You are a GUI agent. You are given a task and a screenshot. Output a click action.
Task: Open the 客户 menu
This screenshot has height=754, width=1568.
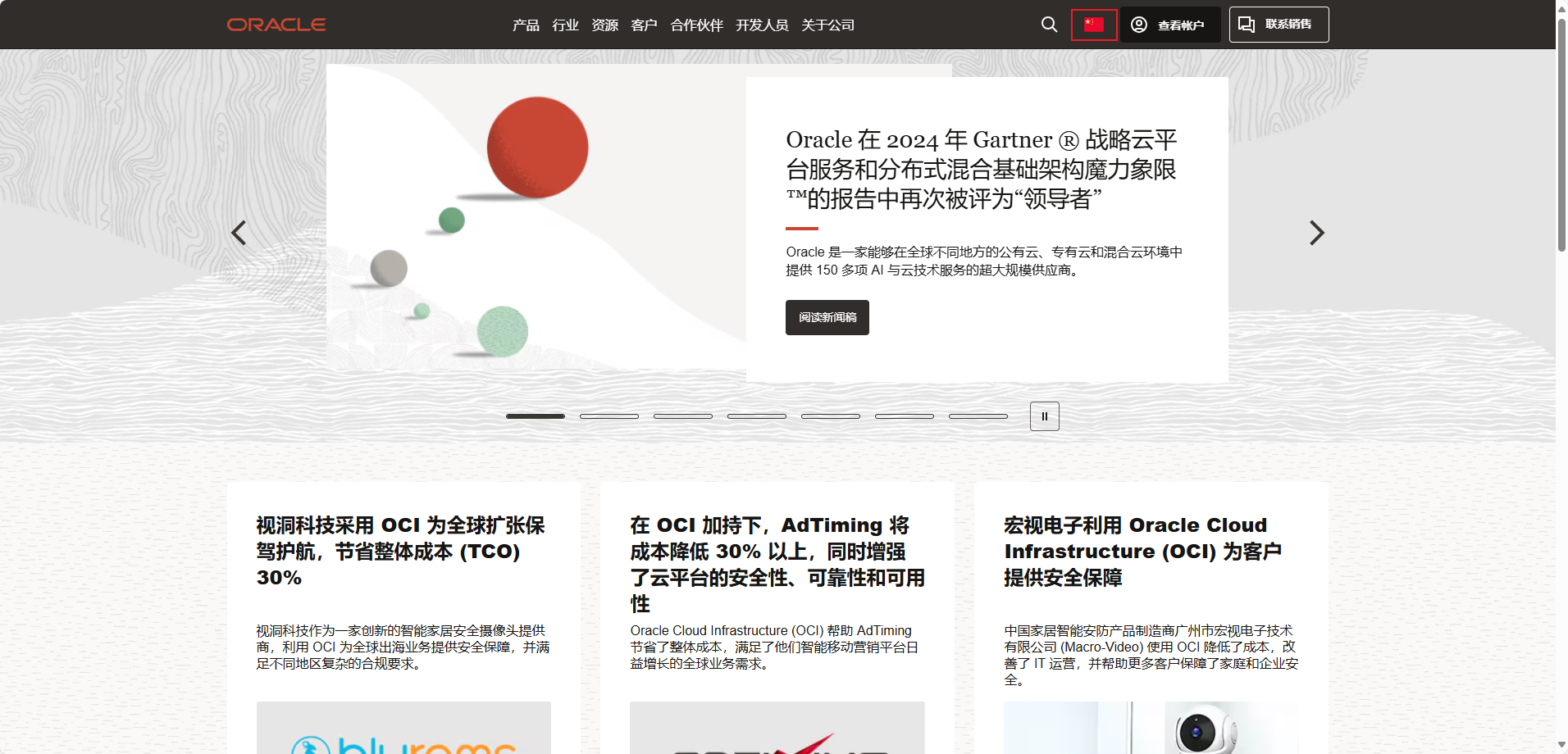tap(644, 25)
